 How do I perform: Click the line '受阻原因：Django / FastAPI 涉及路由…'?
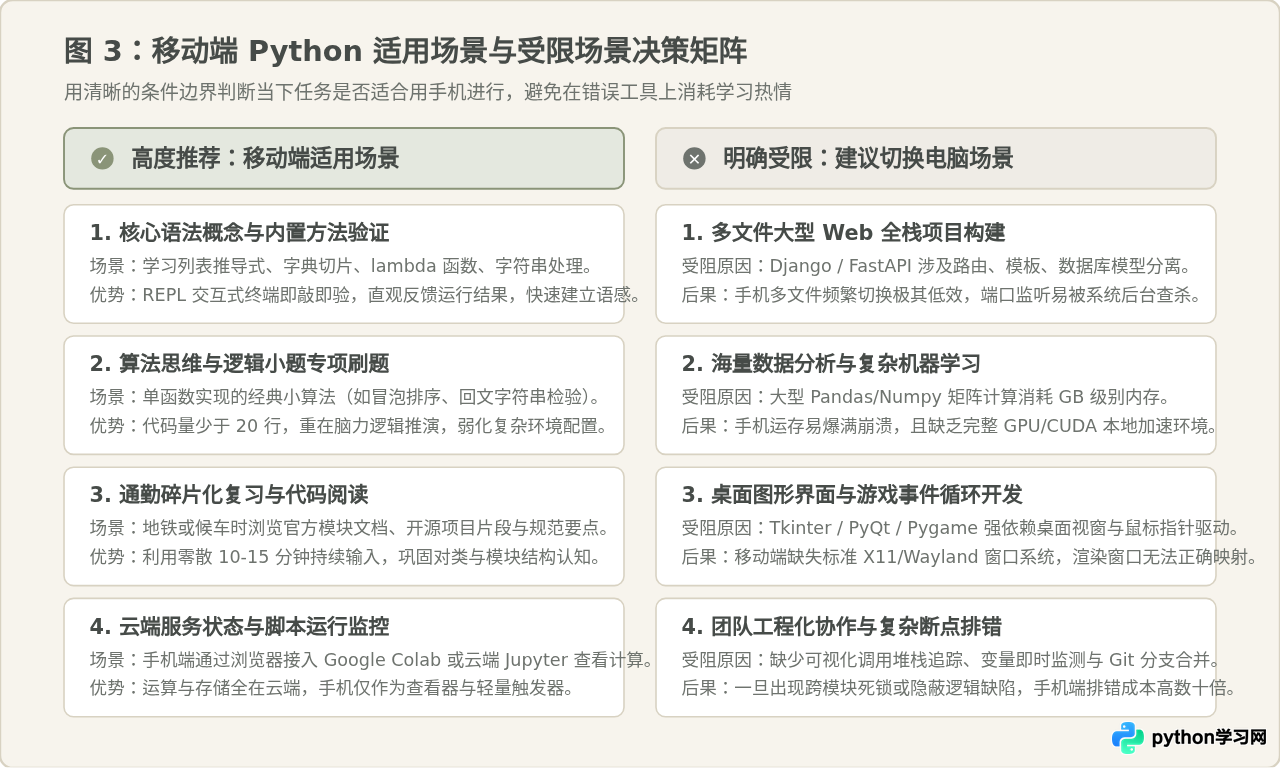tap(936, 266)
